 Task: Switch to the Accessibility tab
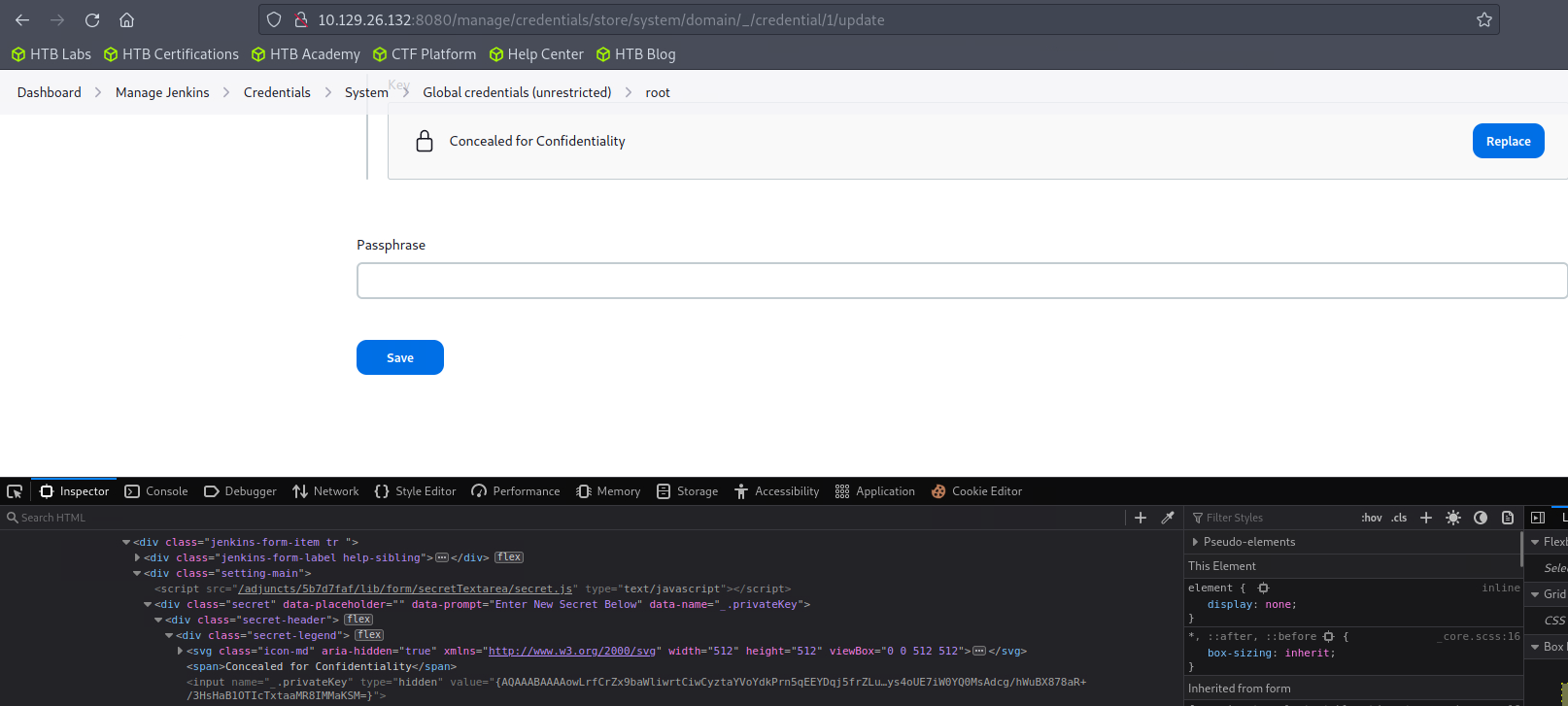[776, 491]
